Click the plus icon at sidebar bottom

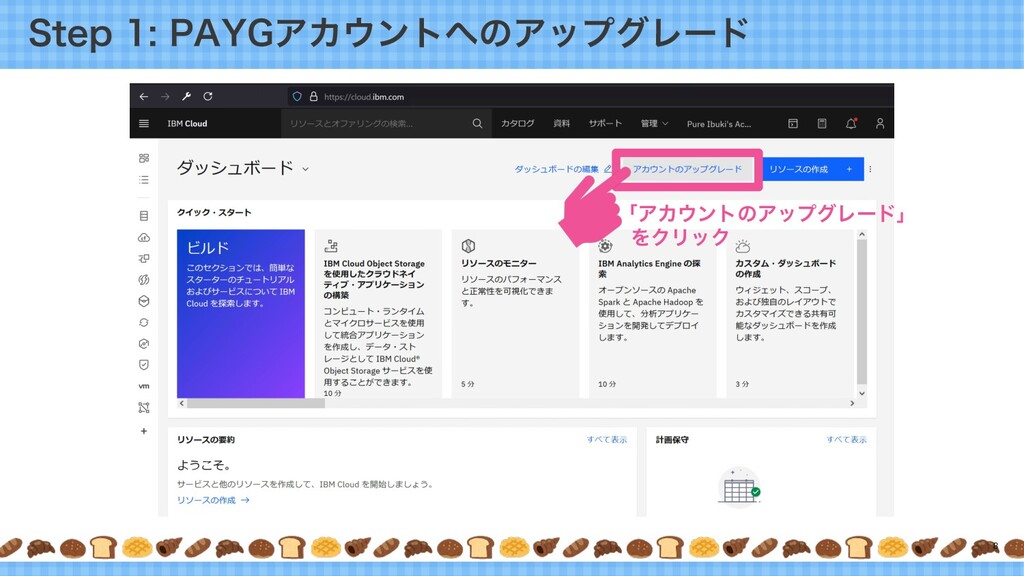(x=144, y=431)
